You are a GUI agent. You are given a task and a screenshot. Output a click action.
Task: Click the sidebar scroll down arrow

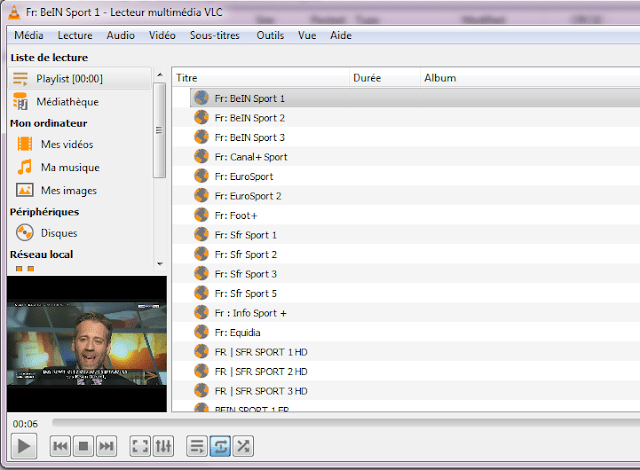(160, 264)
